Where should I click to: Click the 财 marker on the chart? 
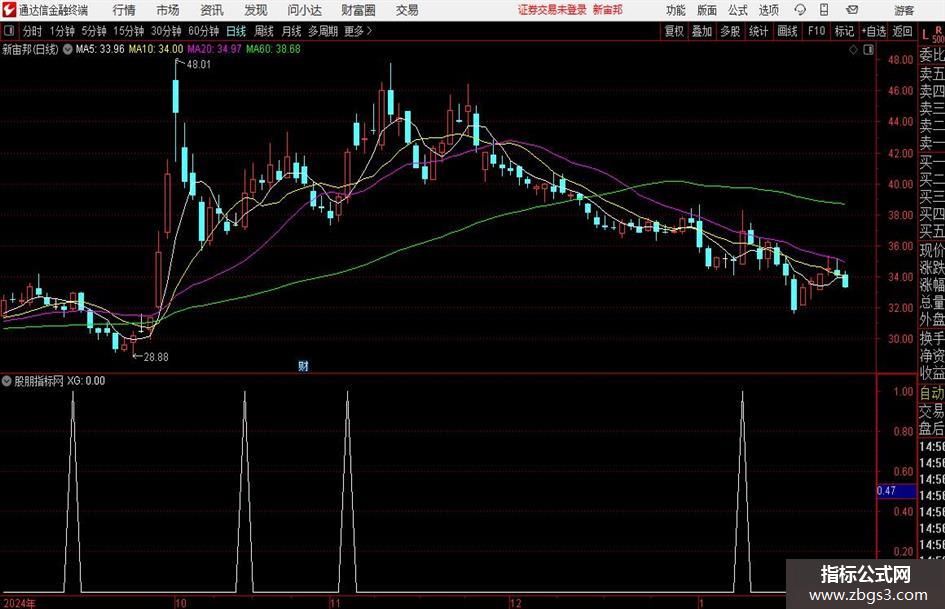[303, 365]
